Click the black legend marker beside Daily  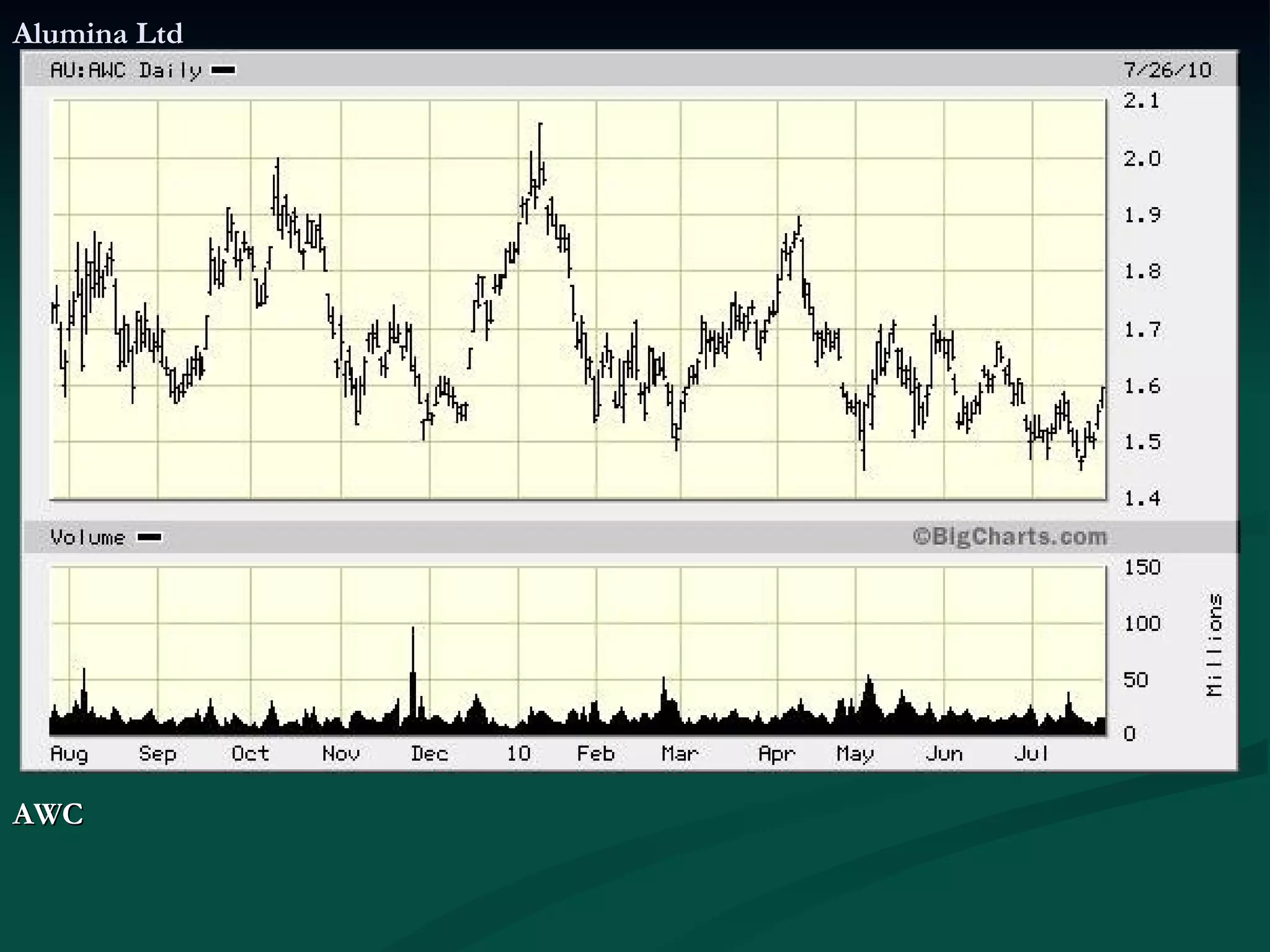[223, 70]
